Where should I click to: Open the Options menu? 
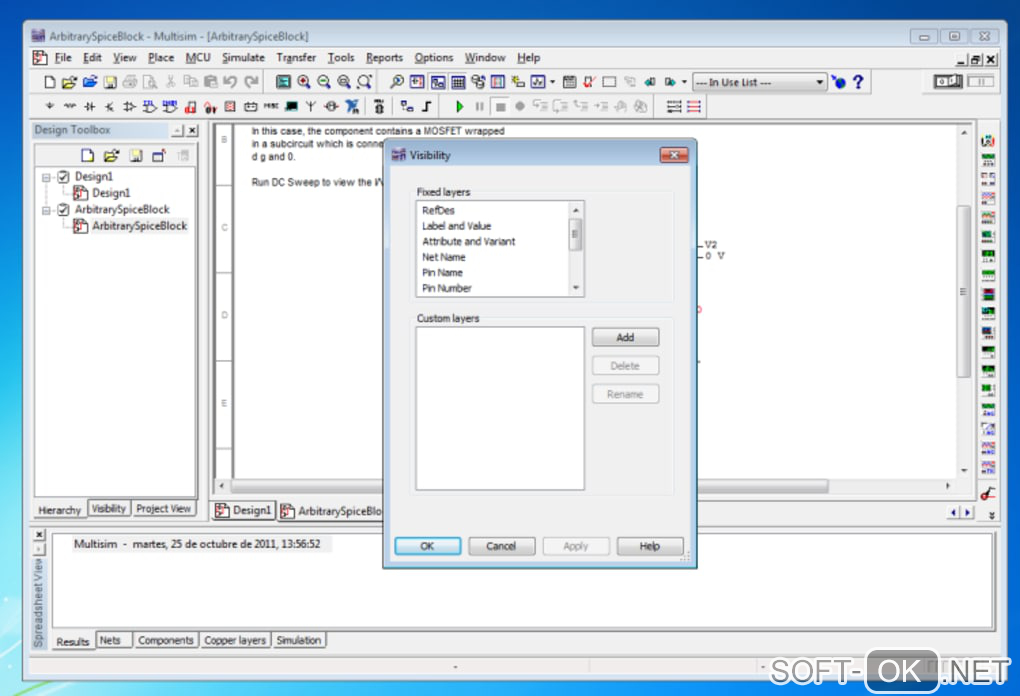434,58
